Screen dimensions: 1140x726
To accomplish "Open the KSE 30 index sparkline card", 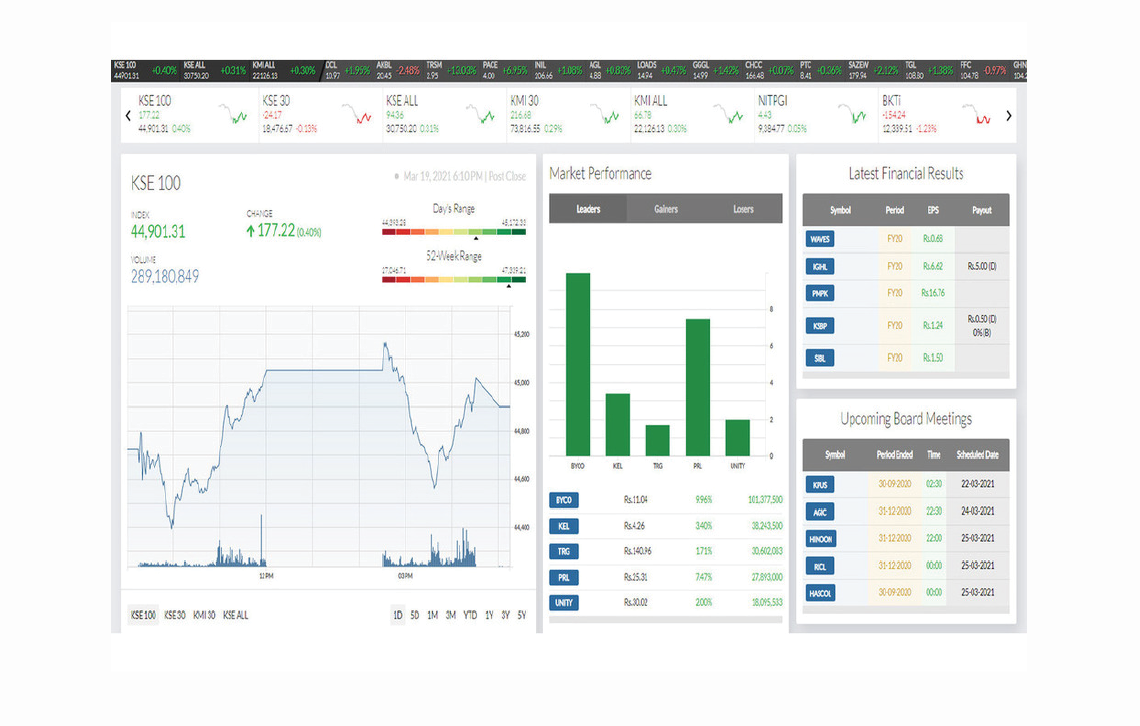I will 318,115.
